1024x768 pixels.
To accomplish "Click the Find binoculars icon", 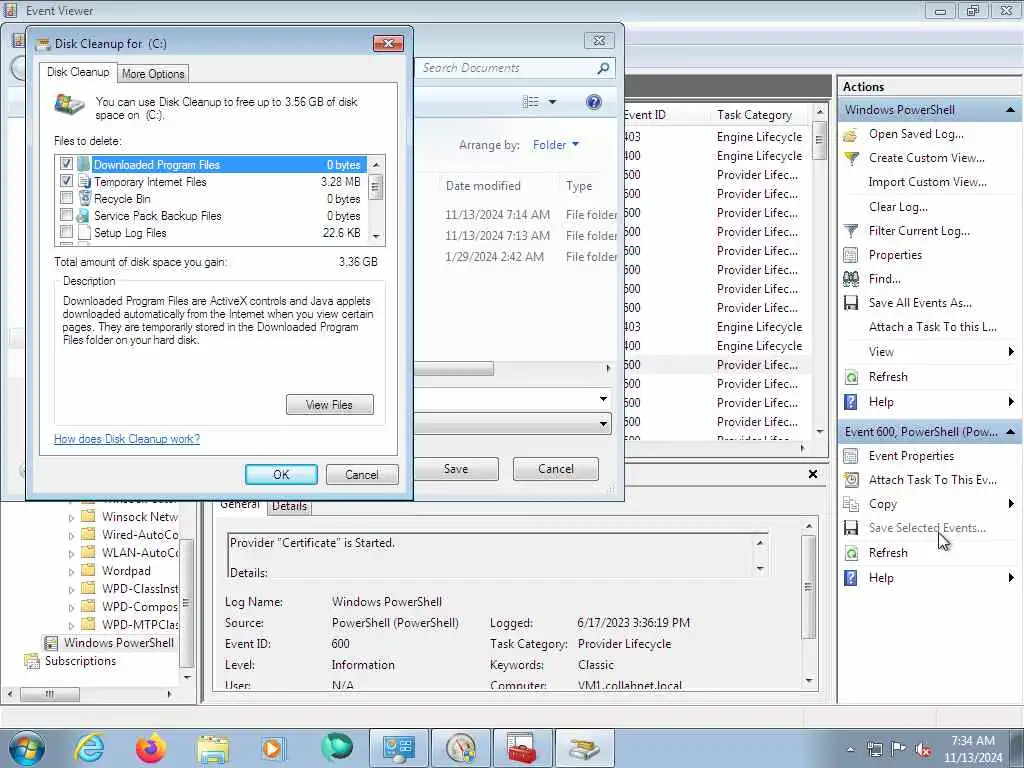I will (x=850, y=279).
